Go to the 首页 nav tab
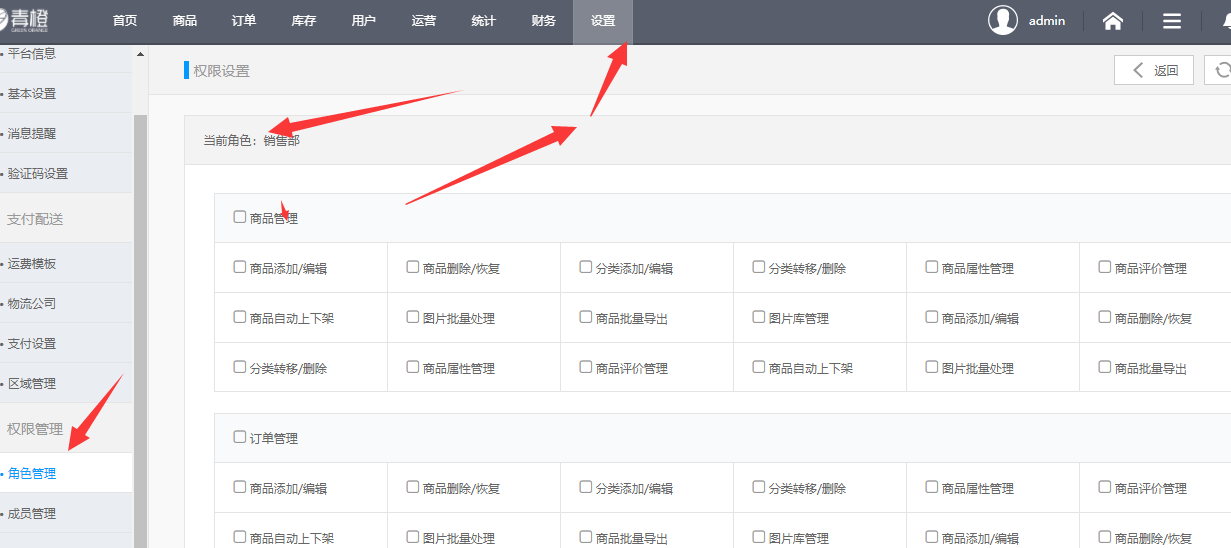 point(125,21)
